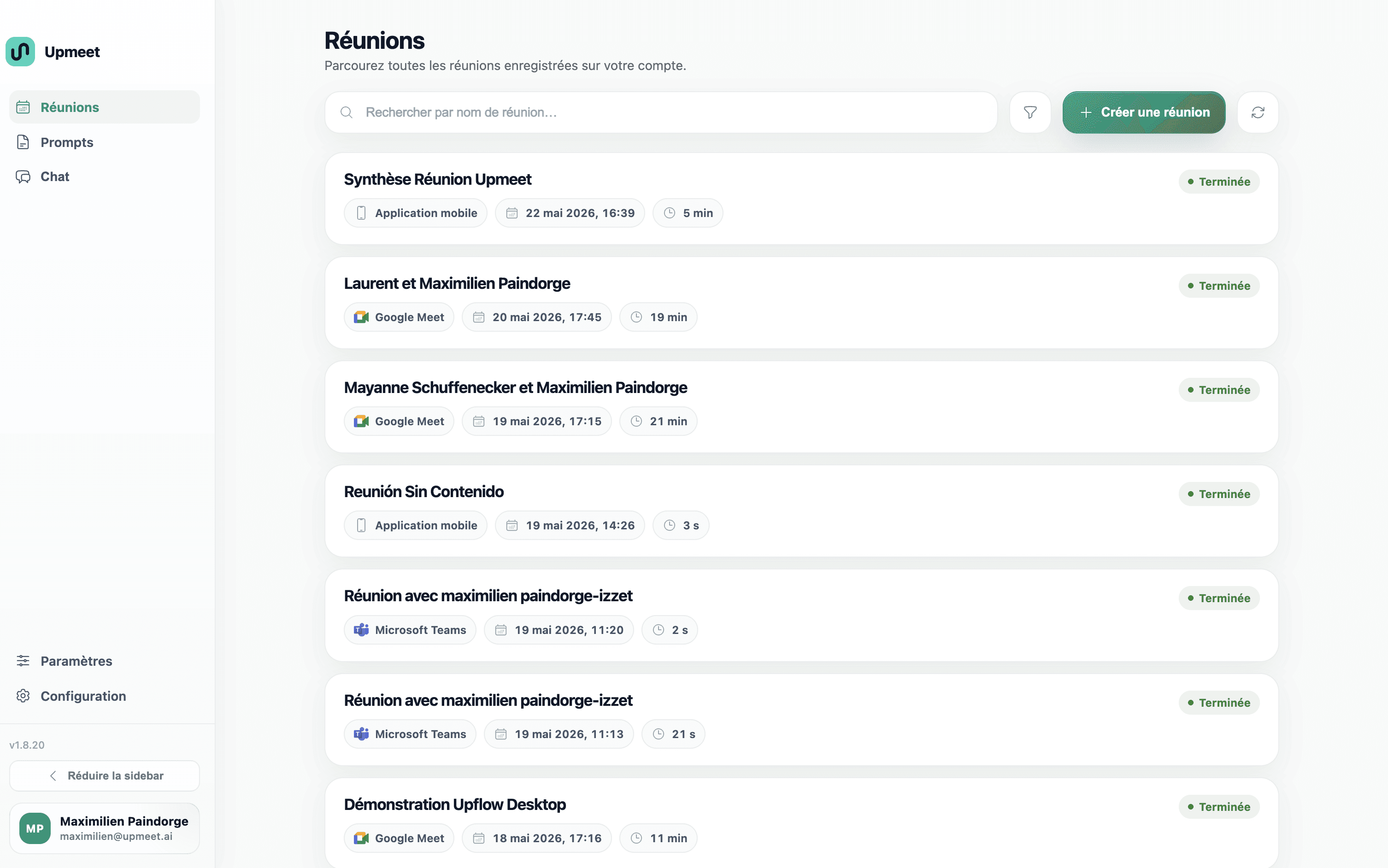Open Paramètres from the sidebar
This screenshot has height=868, width=1388.
click(105, 661)
